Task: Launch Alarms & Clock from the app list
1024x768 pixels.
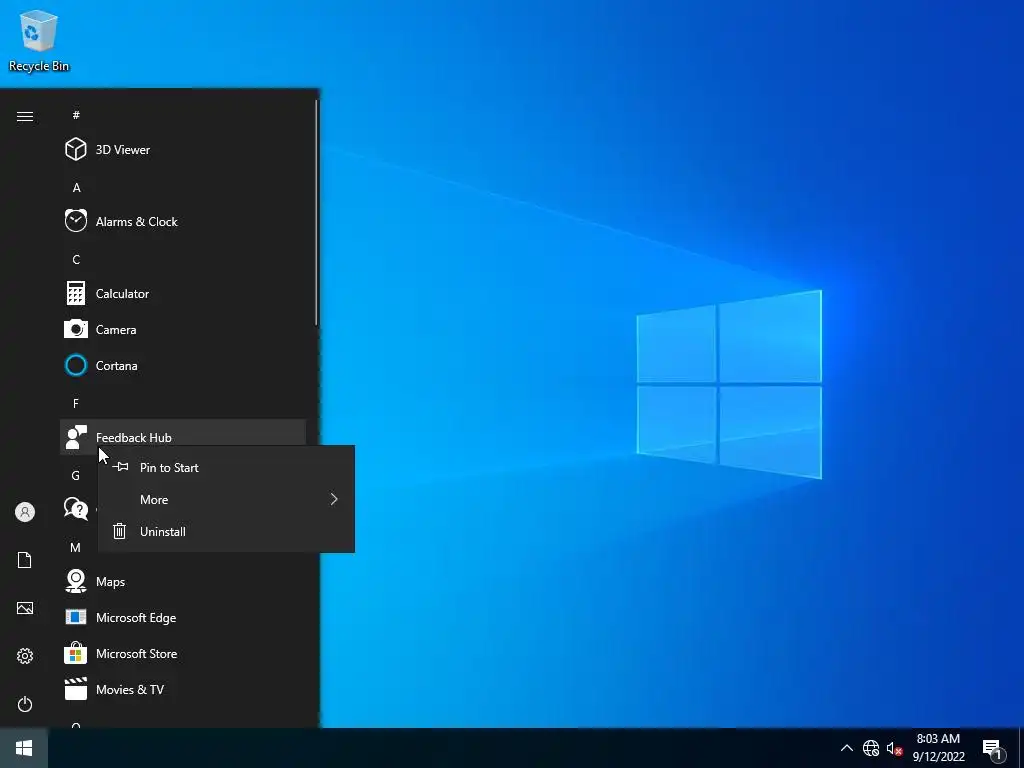Action: tap(183, 221)
